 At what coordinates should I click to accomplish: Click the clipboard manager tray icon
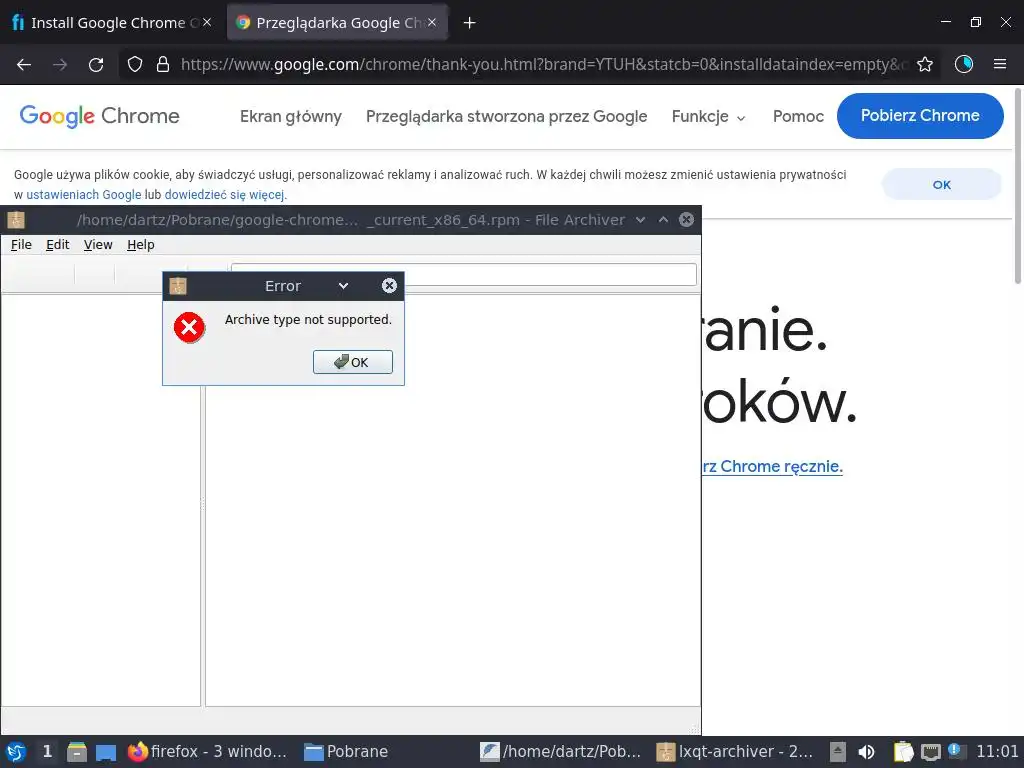point(903,752)
